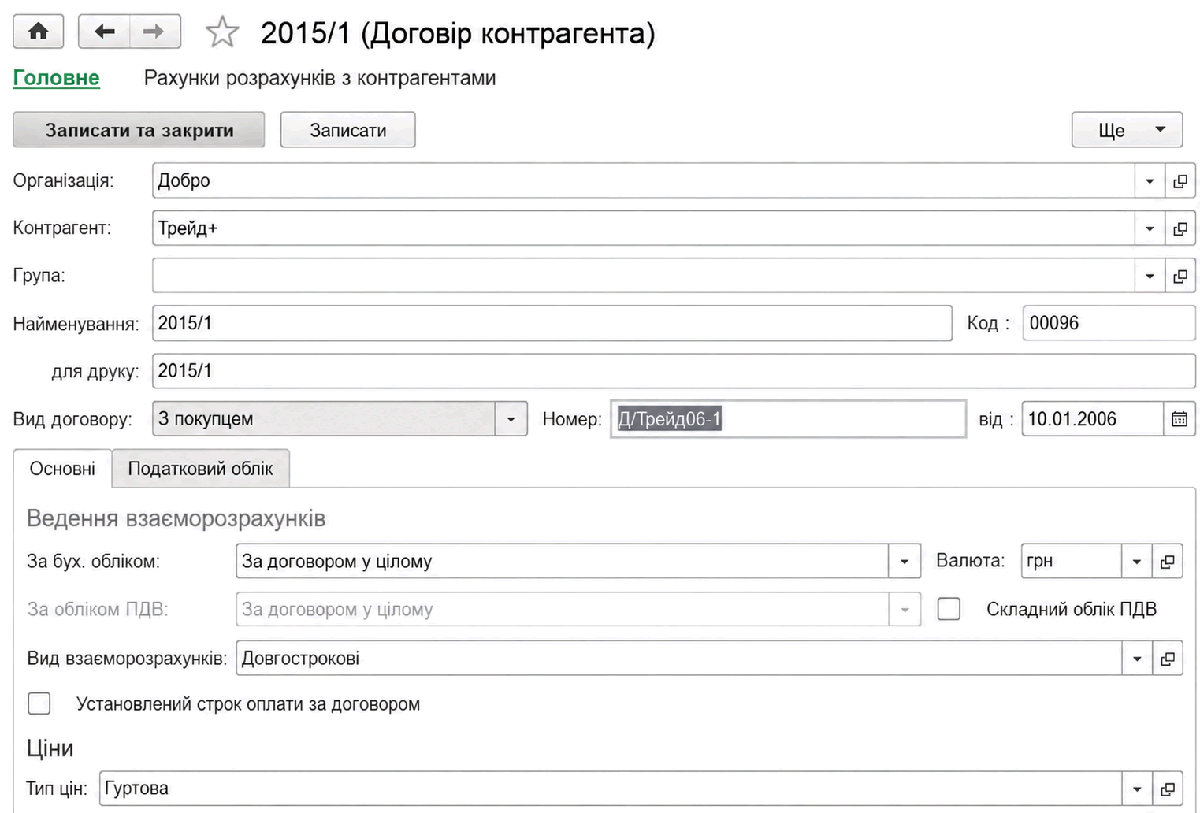
Task: Click the Записати button
Action: (348, 131)
